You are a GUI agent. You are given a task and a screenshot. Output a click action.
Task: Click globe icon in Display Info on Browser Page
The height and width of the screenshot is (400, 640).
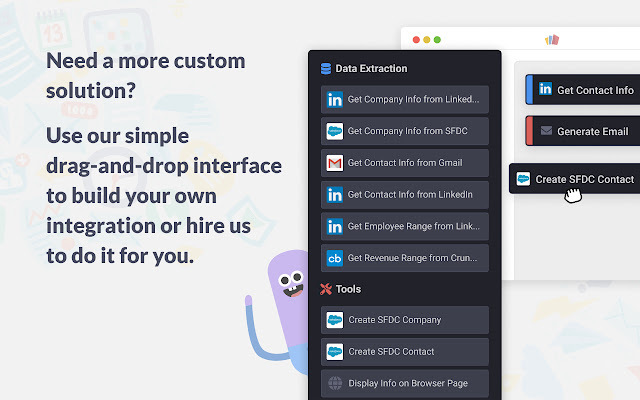[x=335, y=383]
